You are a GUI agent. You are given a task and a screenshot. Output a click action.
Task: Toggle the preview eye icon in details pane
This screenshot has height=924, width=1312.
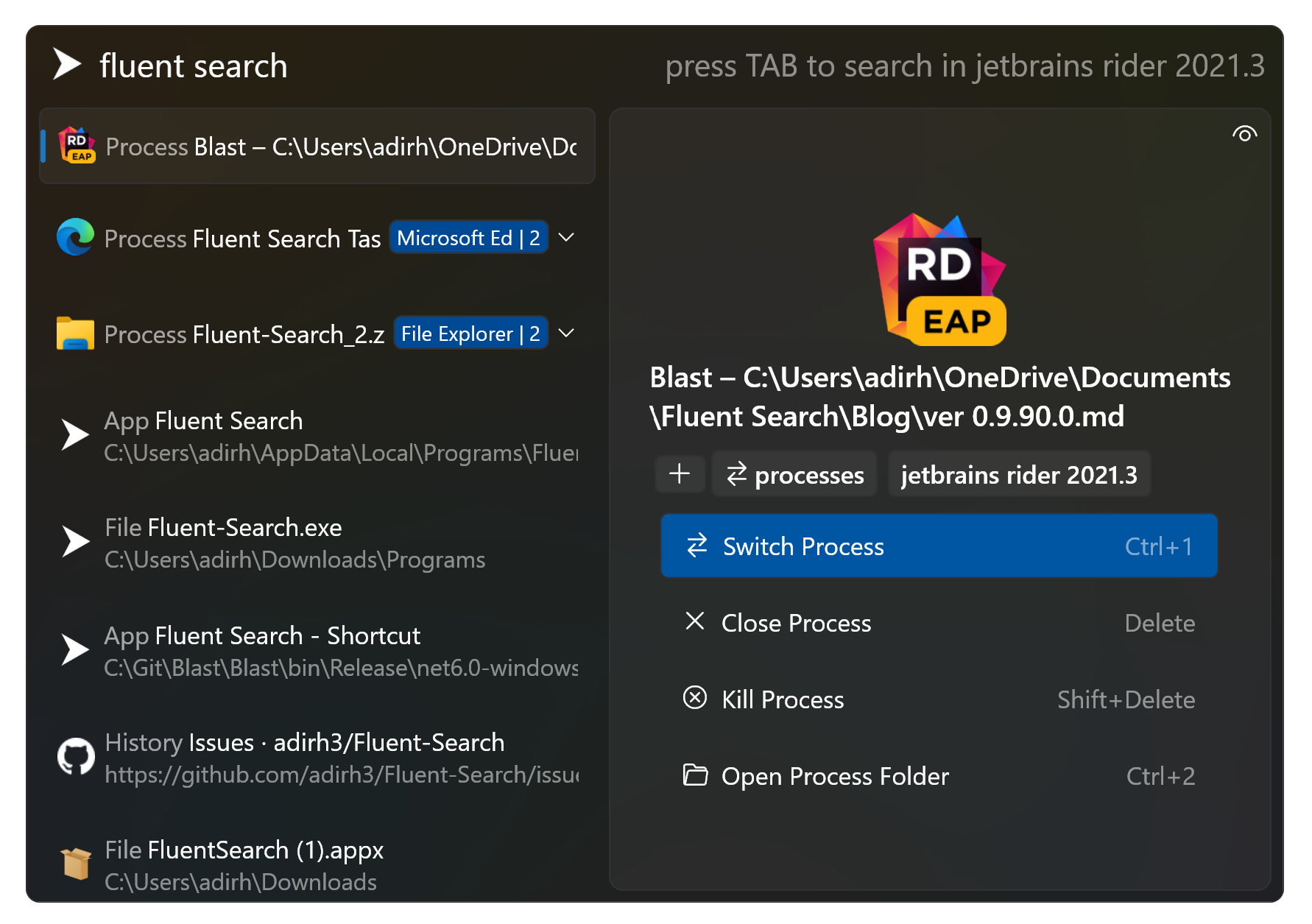click(x=1244, y=134)
